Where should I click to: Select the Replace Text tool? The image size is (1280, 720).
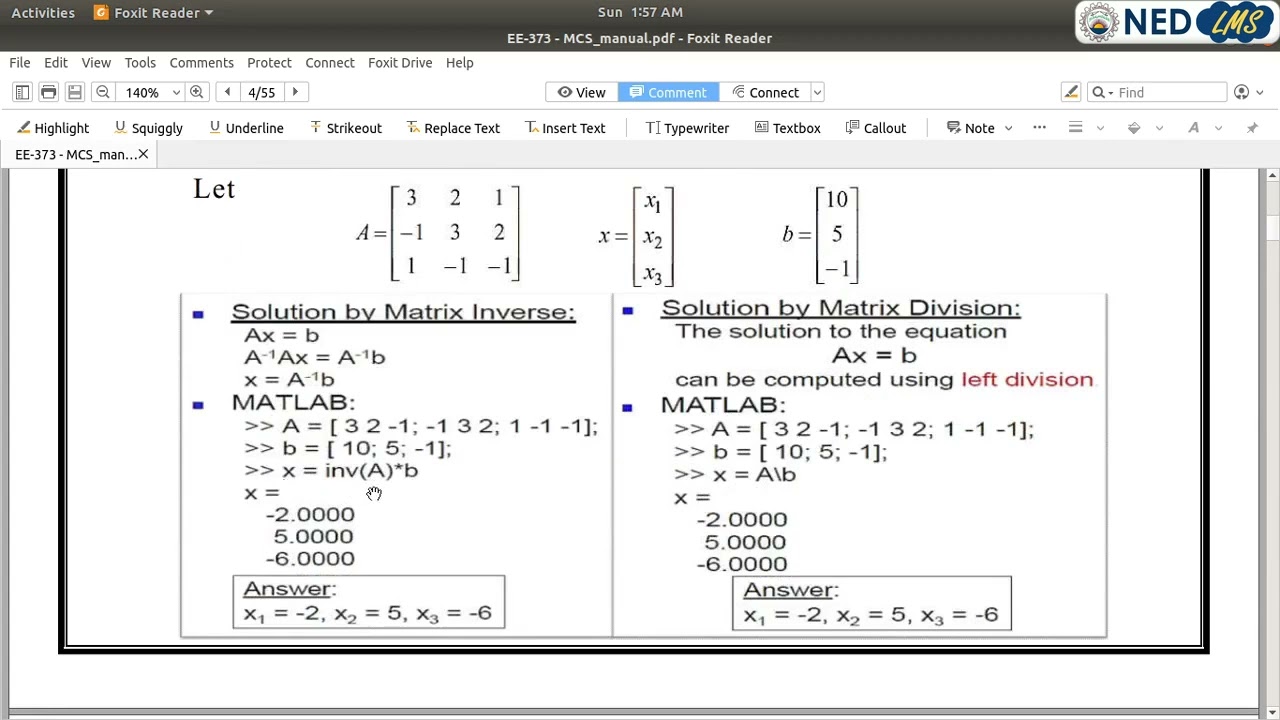[453, 128]
